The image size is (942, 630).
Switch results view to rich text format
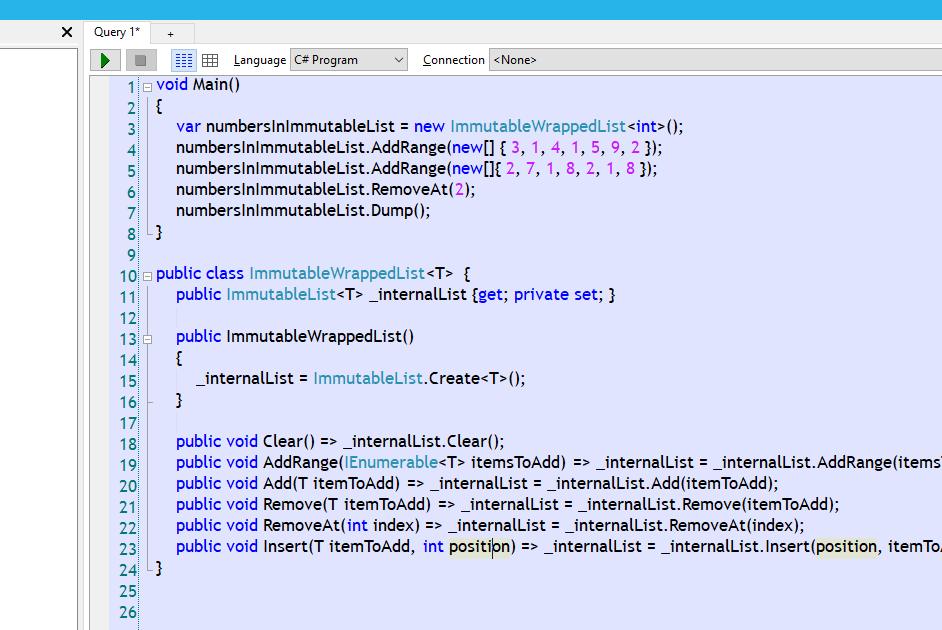pyautogui.click(x=184, y=59)
